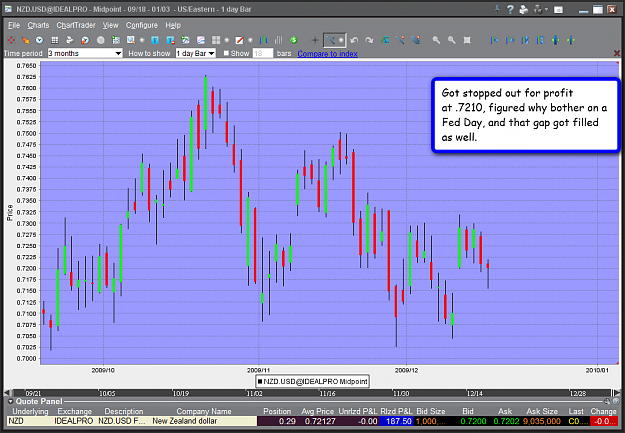Click the four-squares layout icon
Image resolution: width=625 pixels, height=433 pixels.
[216, 40]
